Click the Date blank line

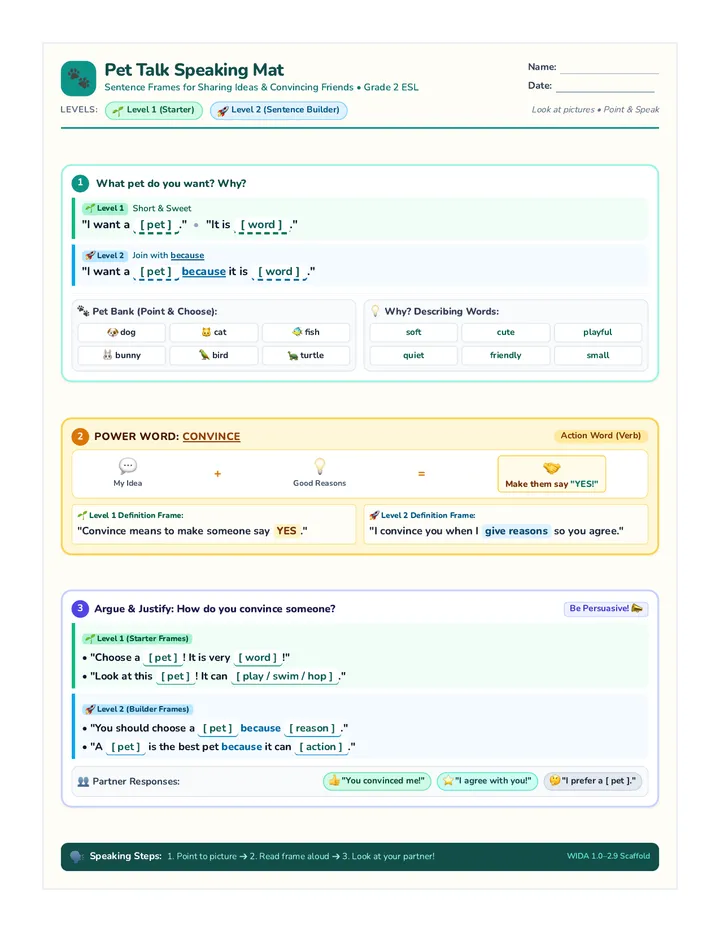click(x=605, y=87)
